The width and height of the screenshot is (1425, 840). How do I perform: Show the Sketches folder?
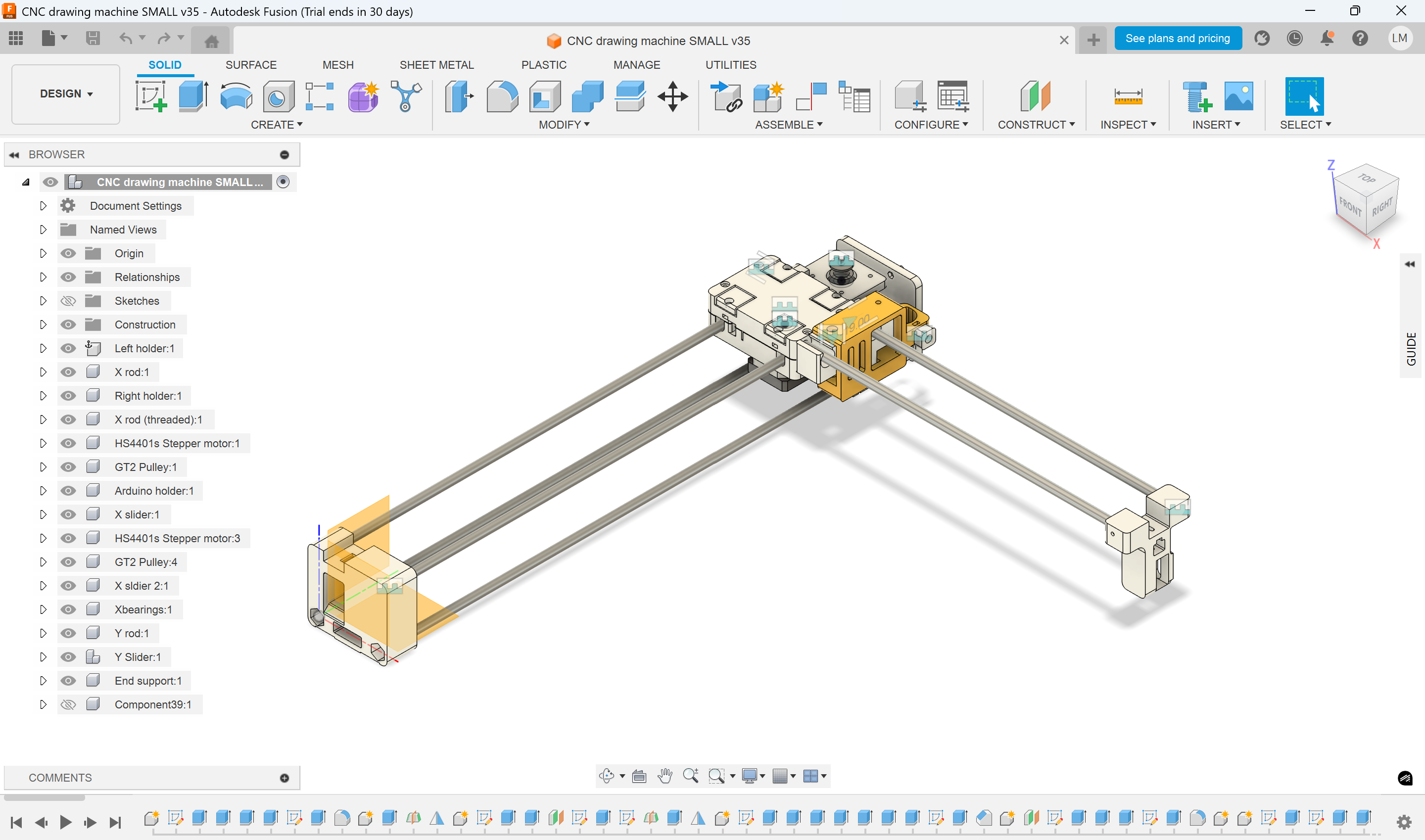tap(68, 301)
